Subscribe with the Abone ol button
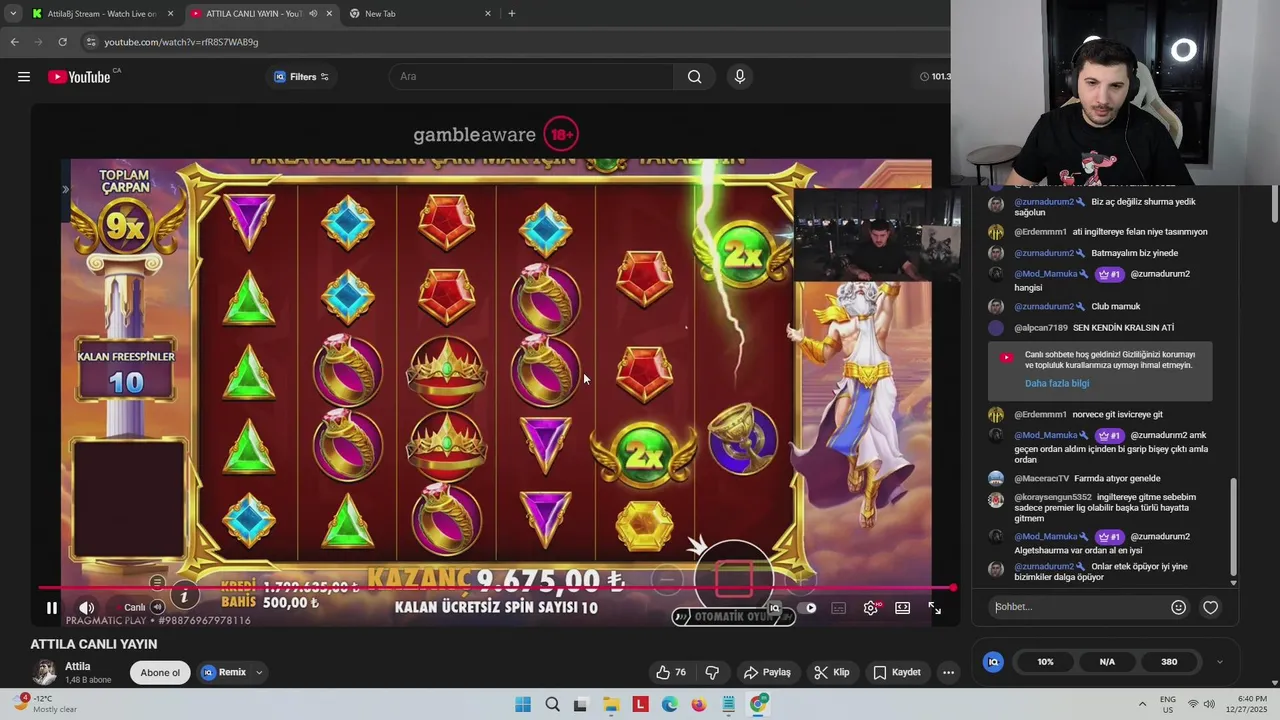1280x720 pixels. 160,672
